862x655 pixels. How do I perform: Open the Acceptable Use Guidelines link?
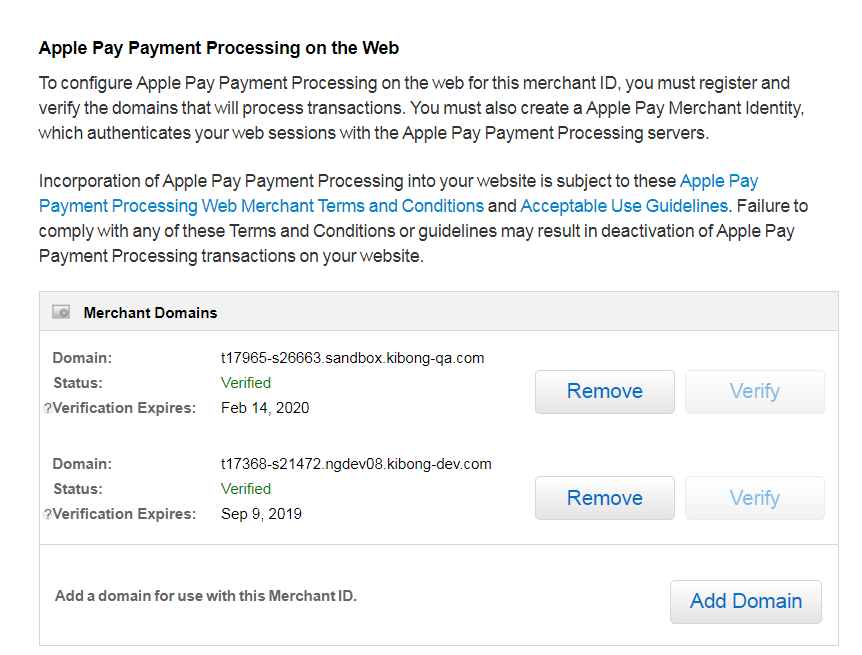click(621, 205)
